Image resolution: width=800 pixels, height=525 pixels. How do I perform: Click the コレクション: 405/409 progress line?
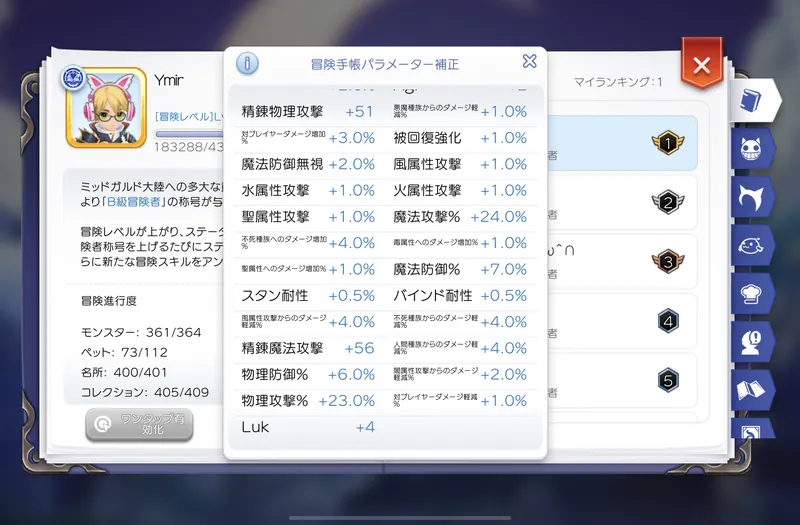click(145, 392)
